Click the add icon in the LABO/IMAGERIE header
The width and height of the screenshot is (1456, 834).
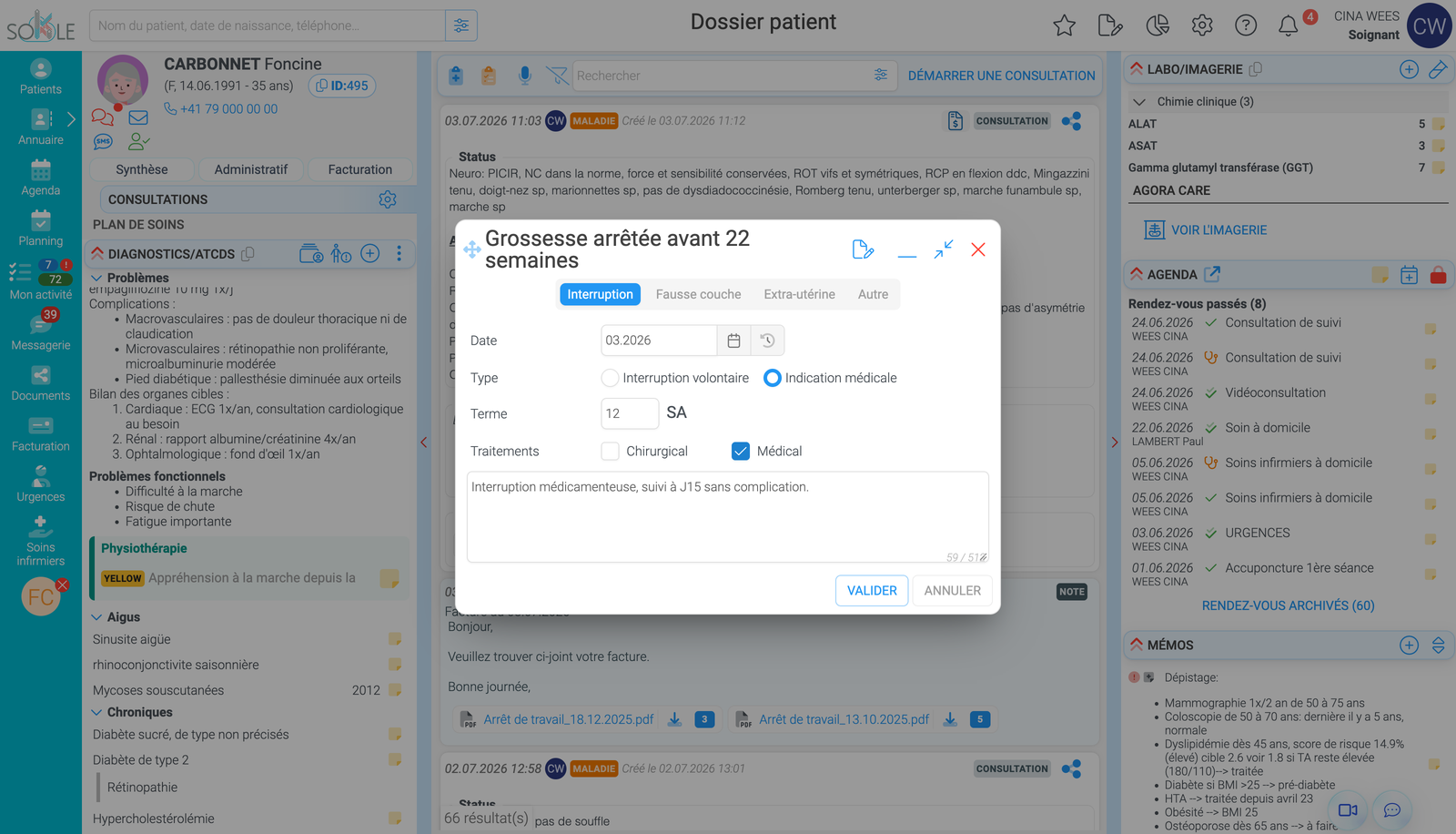click(x=1409, y=69)
